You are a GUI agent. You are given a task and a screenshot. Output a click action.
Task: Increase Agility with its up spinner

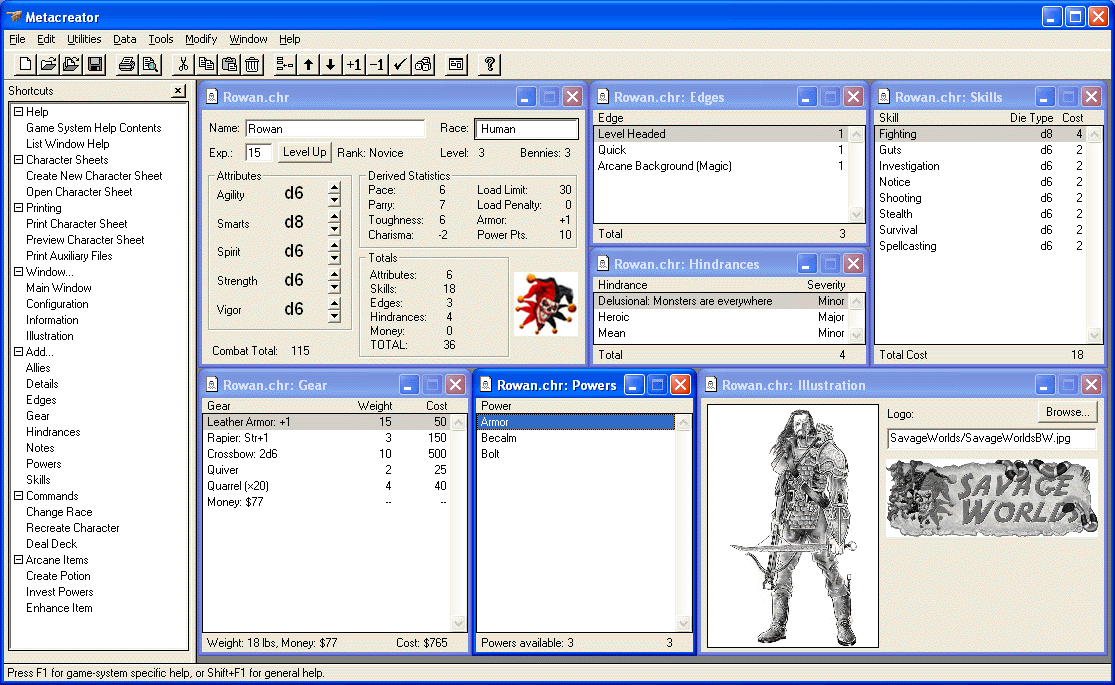334,188
